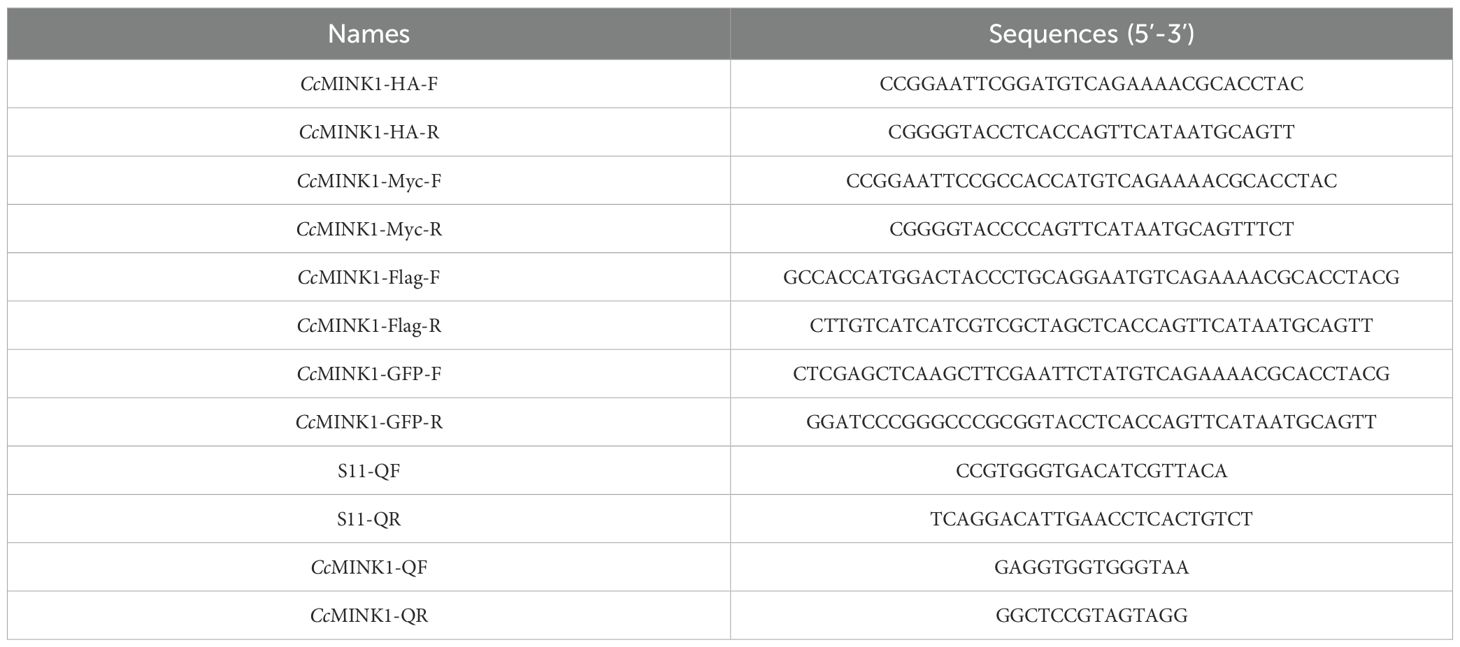Click the CcMINK1-Myc-R primer name

click(369, 229)
